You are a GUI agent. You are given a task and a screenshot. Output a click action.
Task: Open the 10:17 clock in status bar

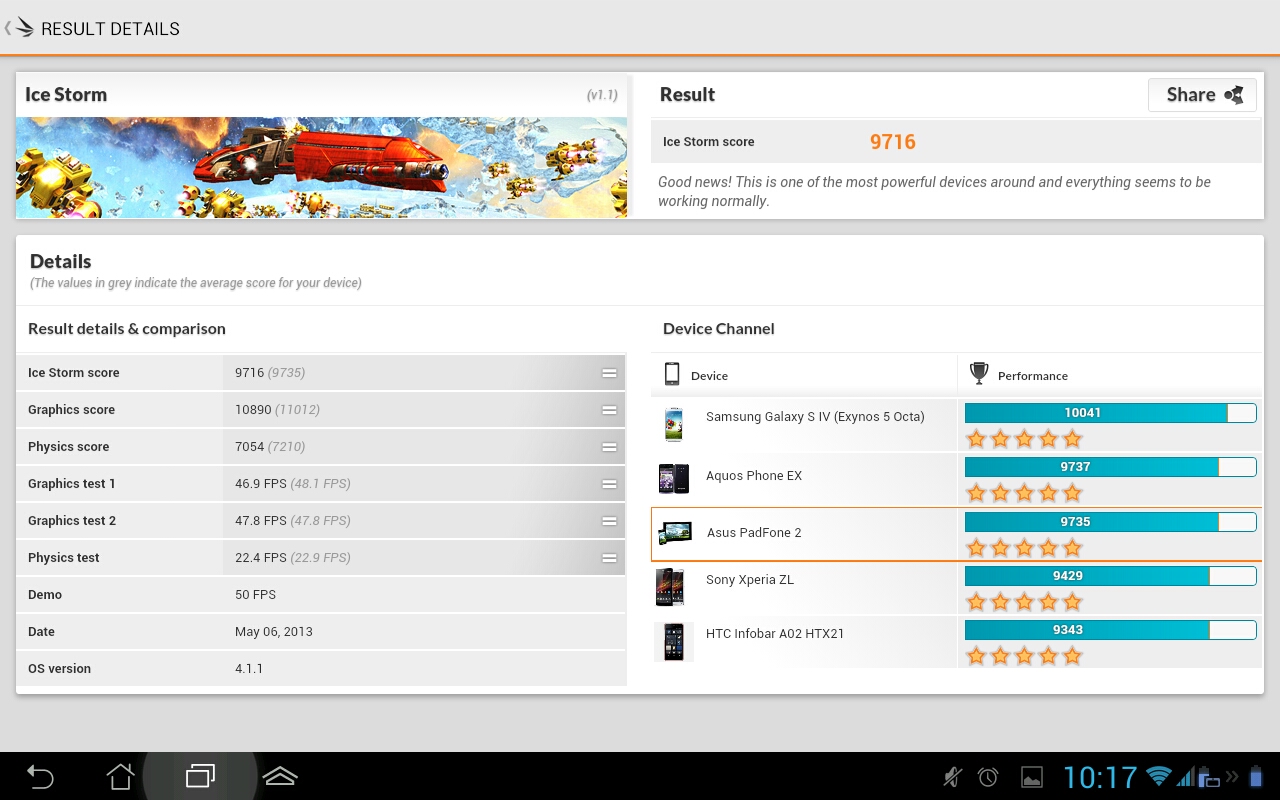pos(1100,777)
